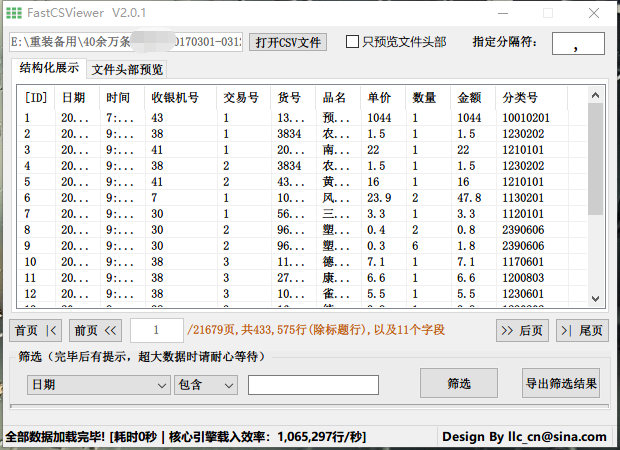The width and height of the screenshot is (620, 450).
Task: Enable the 只预览文件头部 checkbox
Action: tap(352, 42)
